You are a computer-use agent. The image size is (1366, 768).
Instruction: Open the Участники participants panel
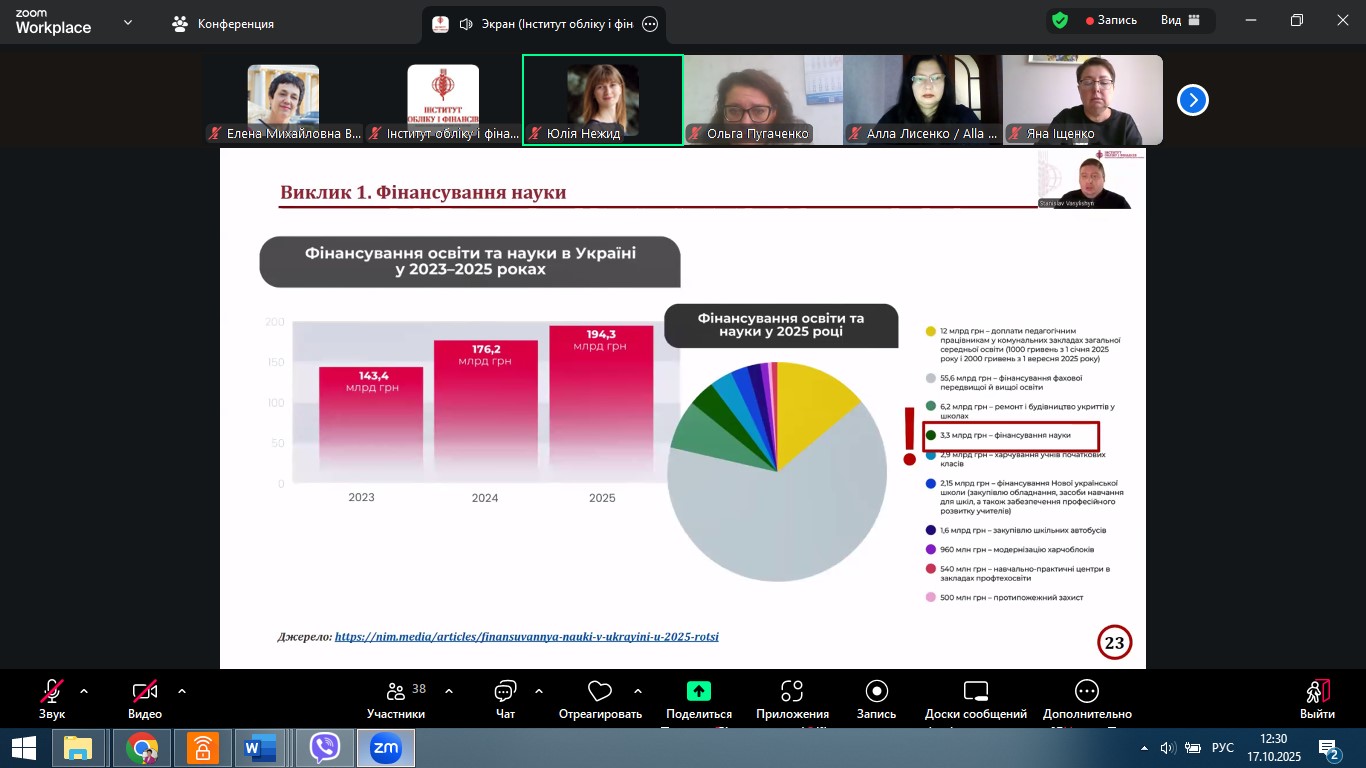(x=396, y=692)
